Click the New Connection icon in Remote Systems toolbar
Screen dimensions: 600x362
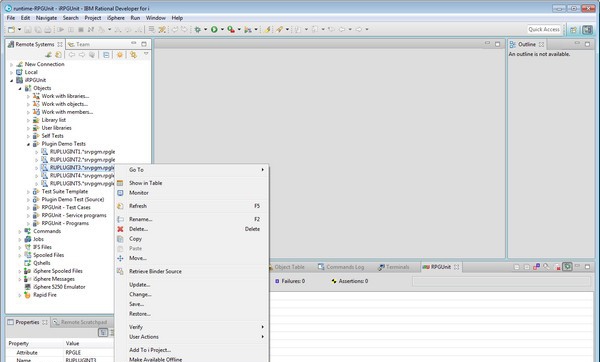coord(49,55)
